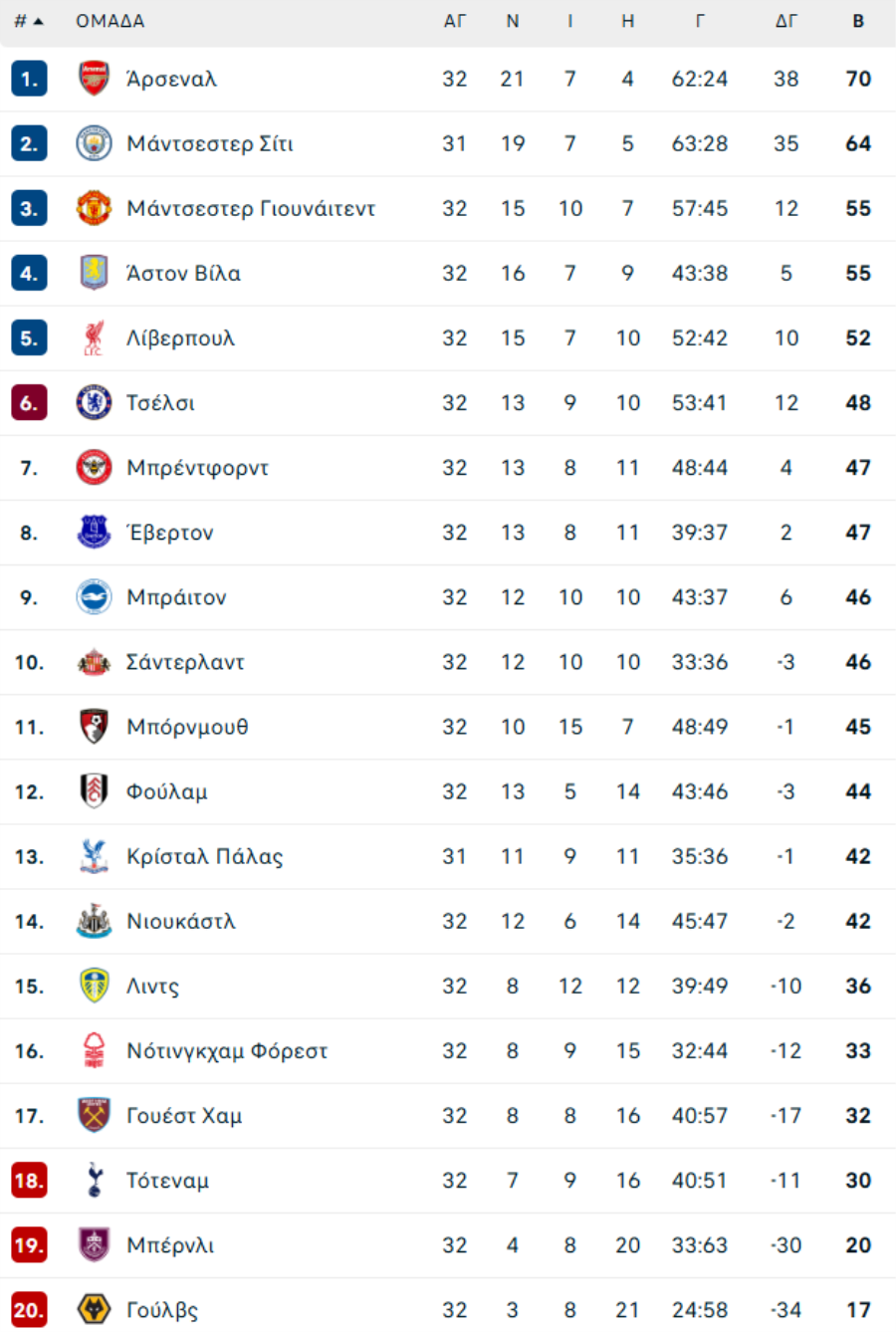The height and width of the screenshot is (1332, 896).
Task: Click the Manchester City crest icon
Action: [x=94, y=143]
